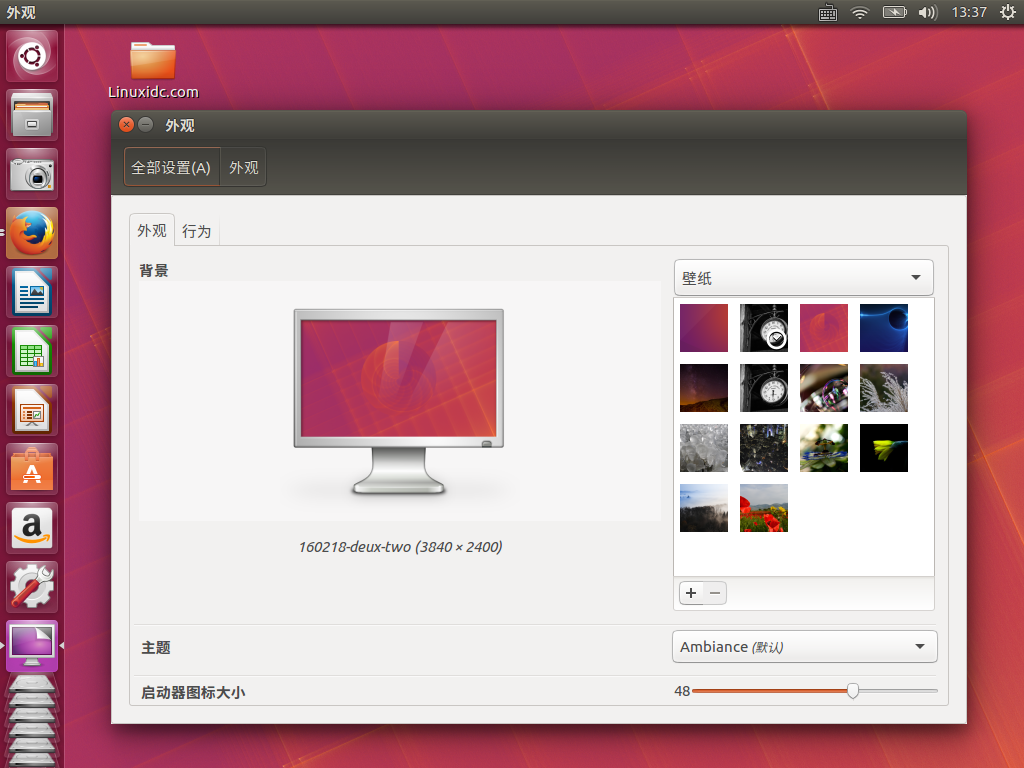Select the blue planet wallpaper thumbnail
This screenshot has width=1024, height=768.
click(x=884, y=328)
